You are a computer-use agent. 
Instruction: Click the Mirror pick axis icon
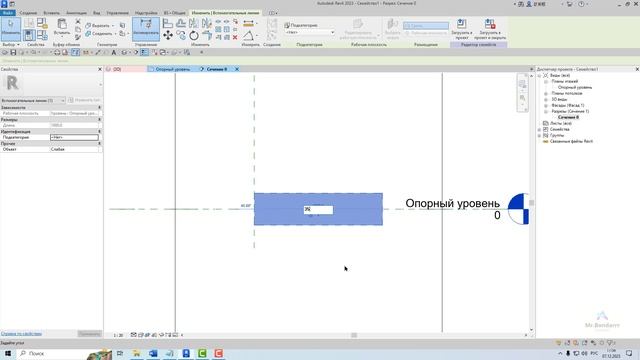click(194, 23)
